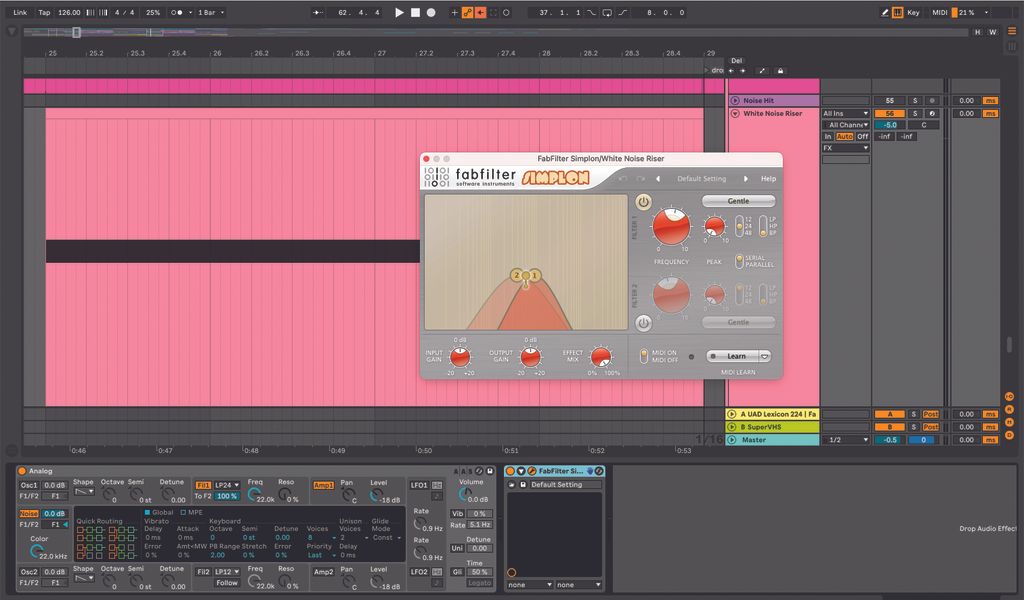Click the MIDI map mode button
This screenshot has height=600, width=1024.
(939, 12)
